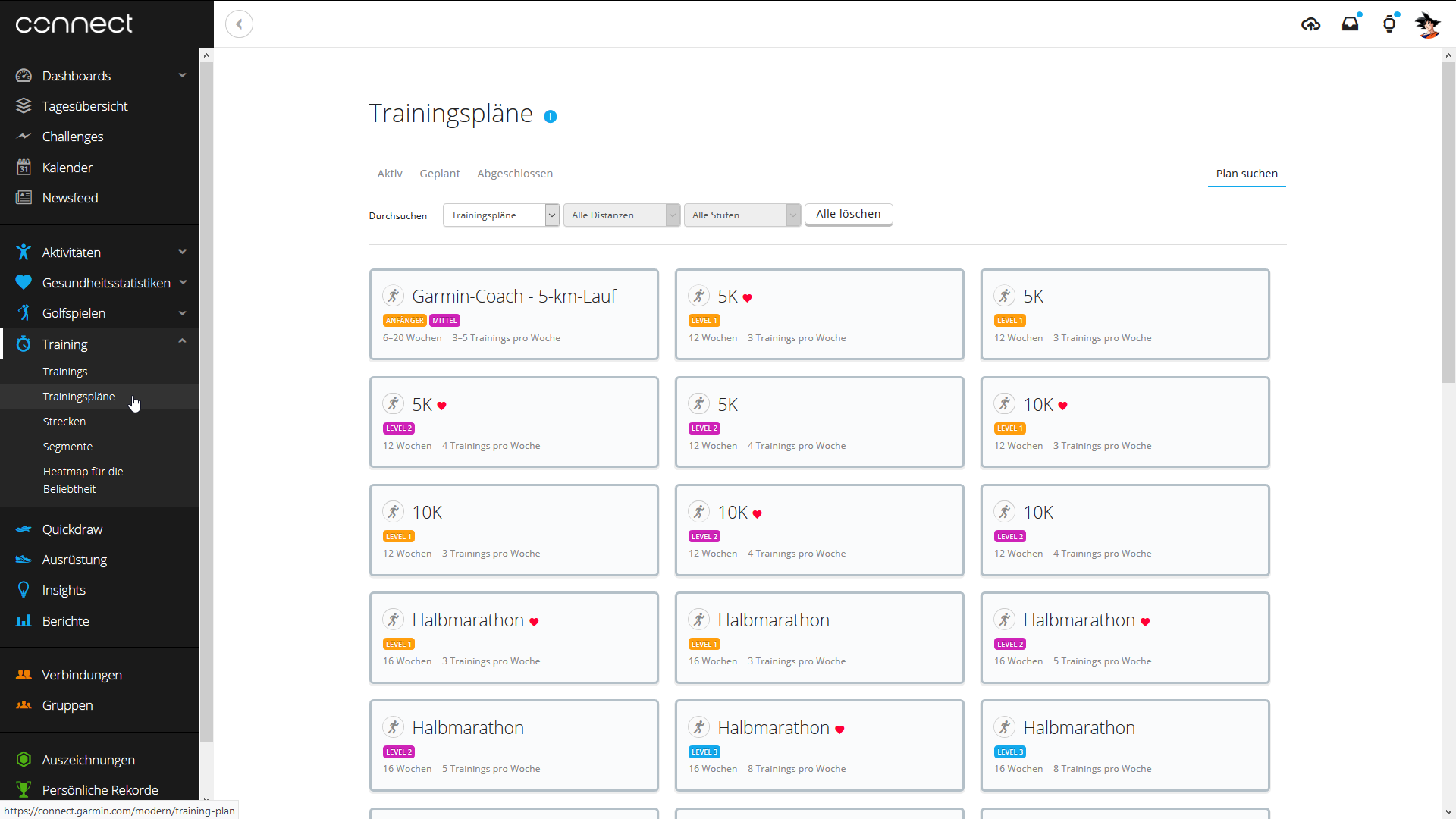Expand the Aktivitäten menu chevron
The height and width of the screenshot is (819, 1456).
pos(182,252)
